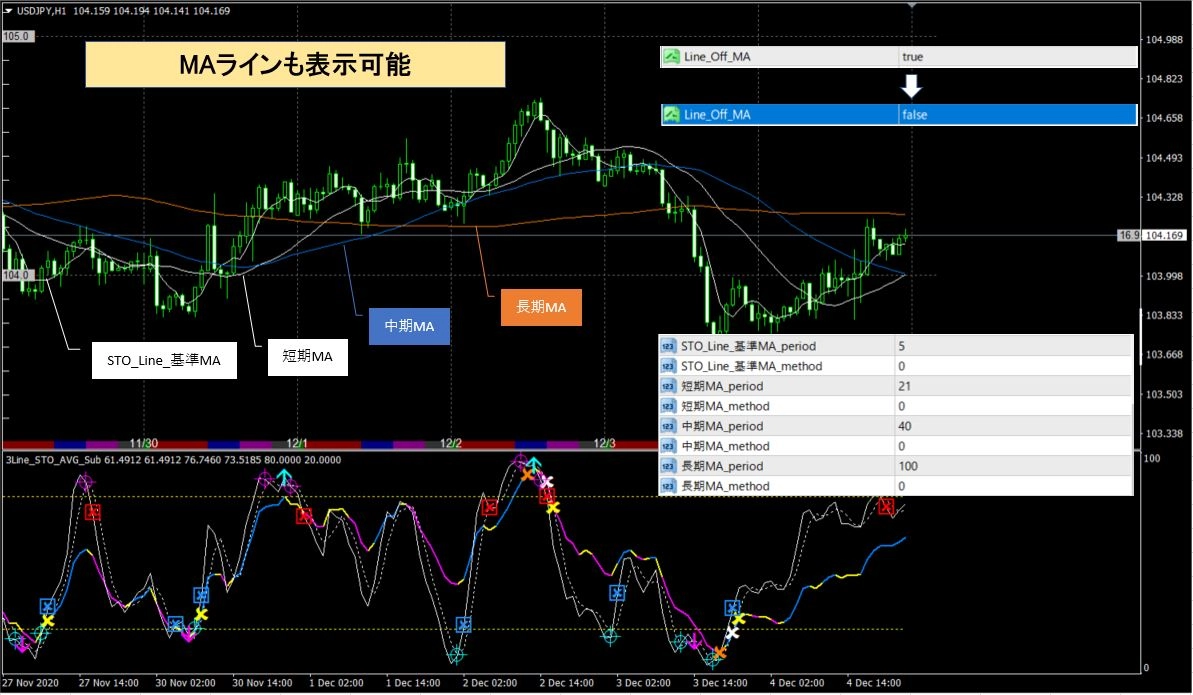Viewport: 1193px width, 695px height.
Task: Select the Line_Off_MA parameter name with true value
Action: click(717, 56)
